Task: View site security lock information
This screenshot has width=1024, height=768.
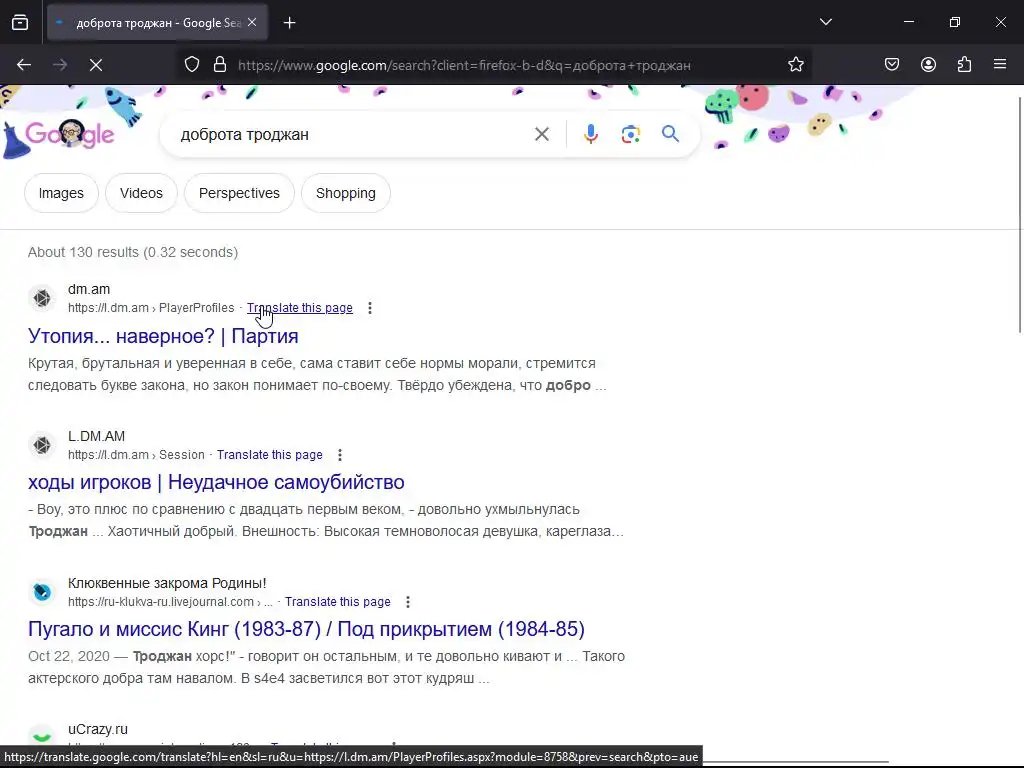Action: click(x=220, y=65)
